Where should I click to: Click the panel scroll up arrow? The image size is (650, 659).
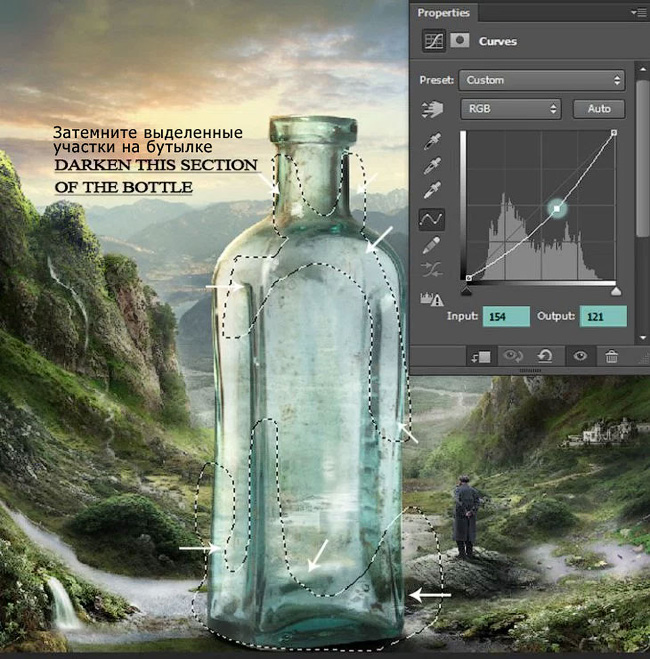click(642, 69)
